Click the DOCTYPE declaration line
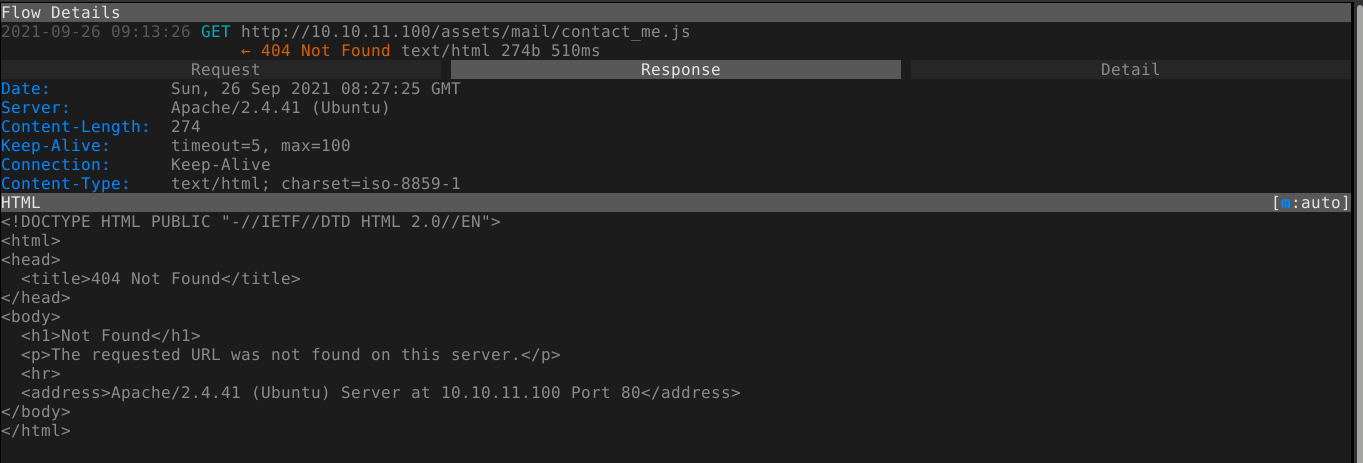 tap(250, 222)
